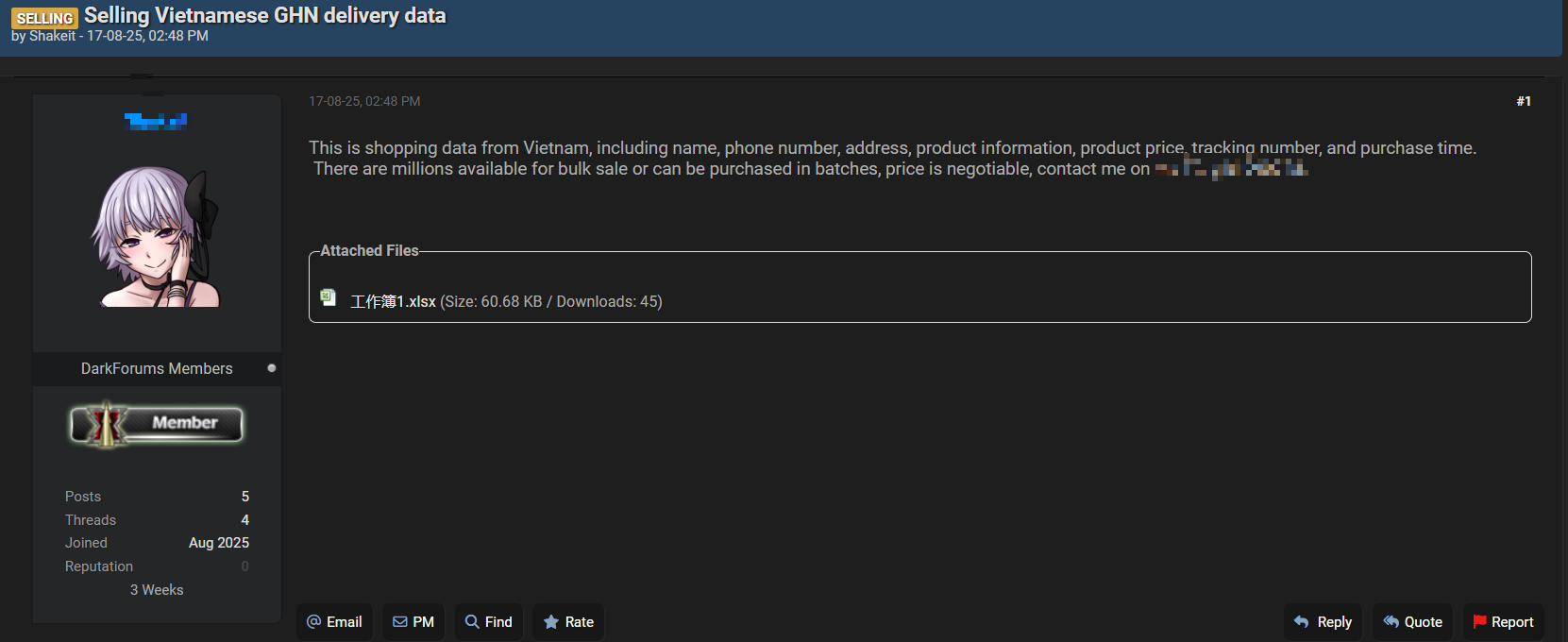Click the Reputation value of 0

245,566
